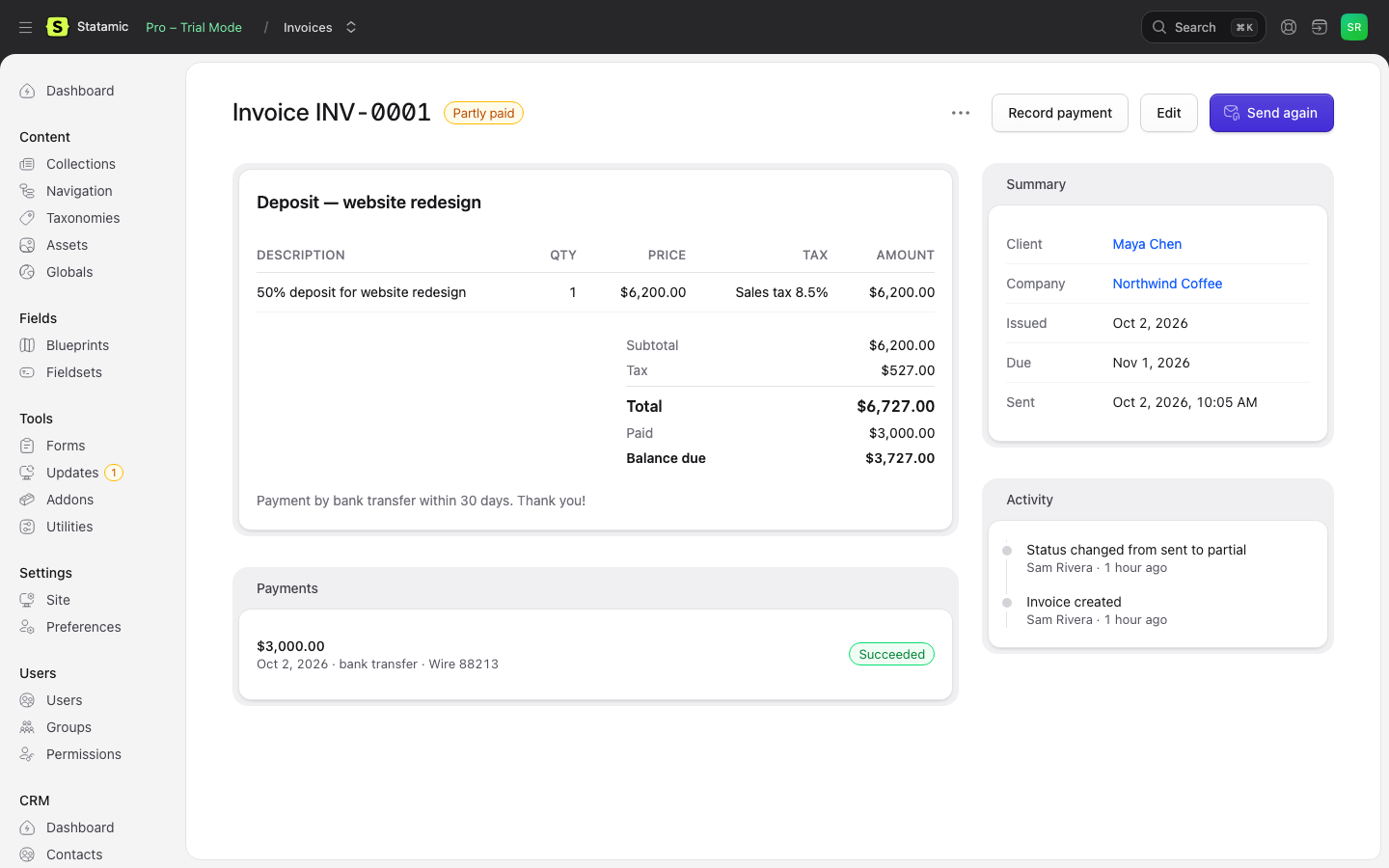Click the Taxonomies tag icon

tap(27, 218)
